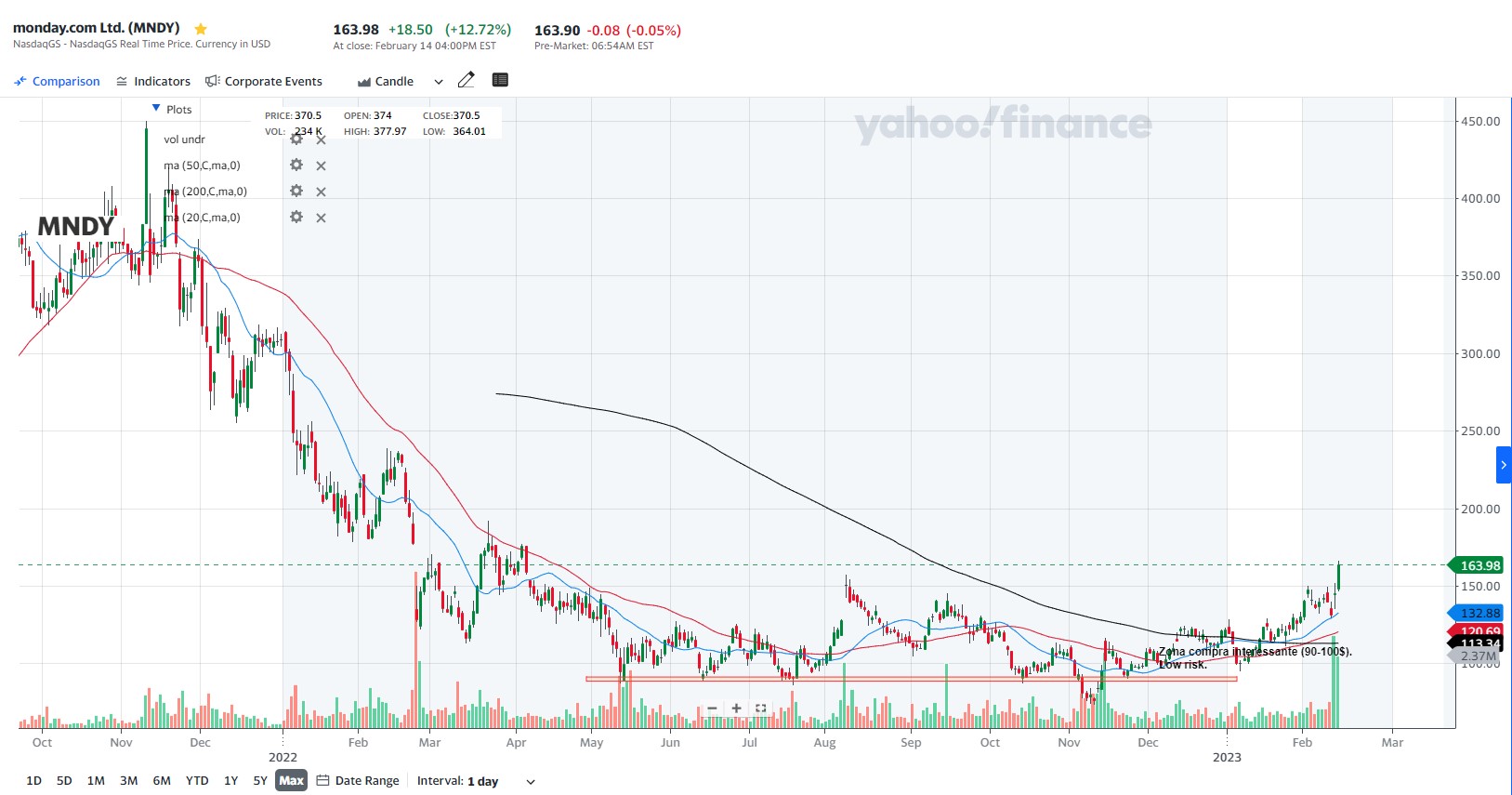
Task: Click the large MNDY chart label
Action: click(76, 226)
